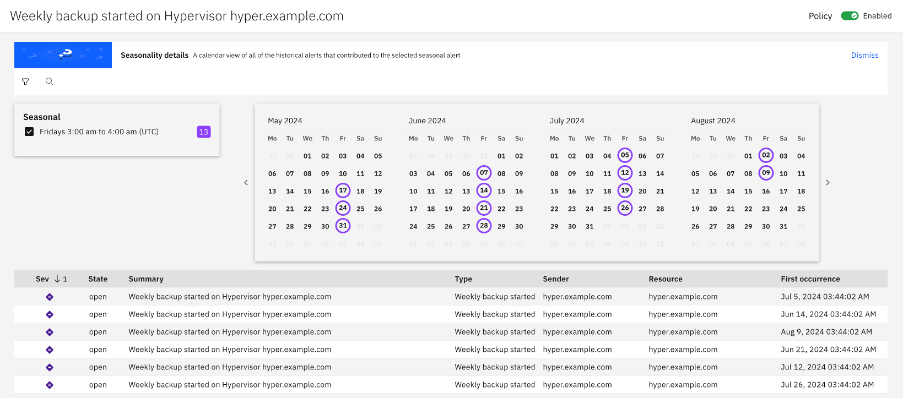
Task: Click the Seasonal panel heading
Action: point(42,117)
